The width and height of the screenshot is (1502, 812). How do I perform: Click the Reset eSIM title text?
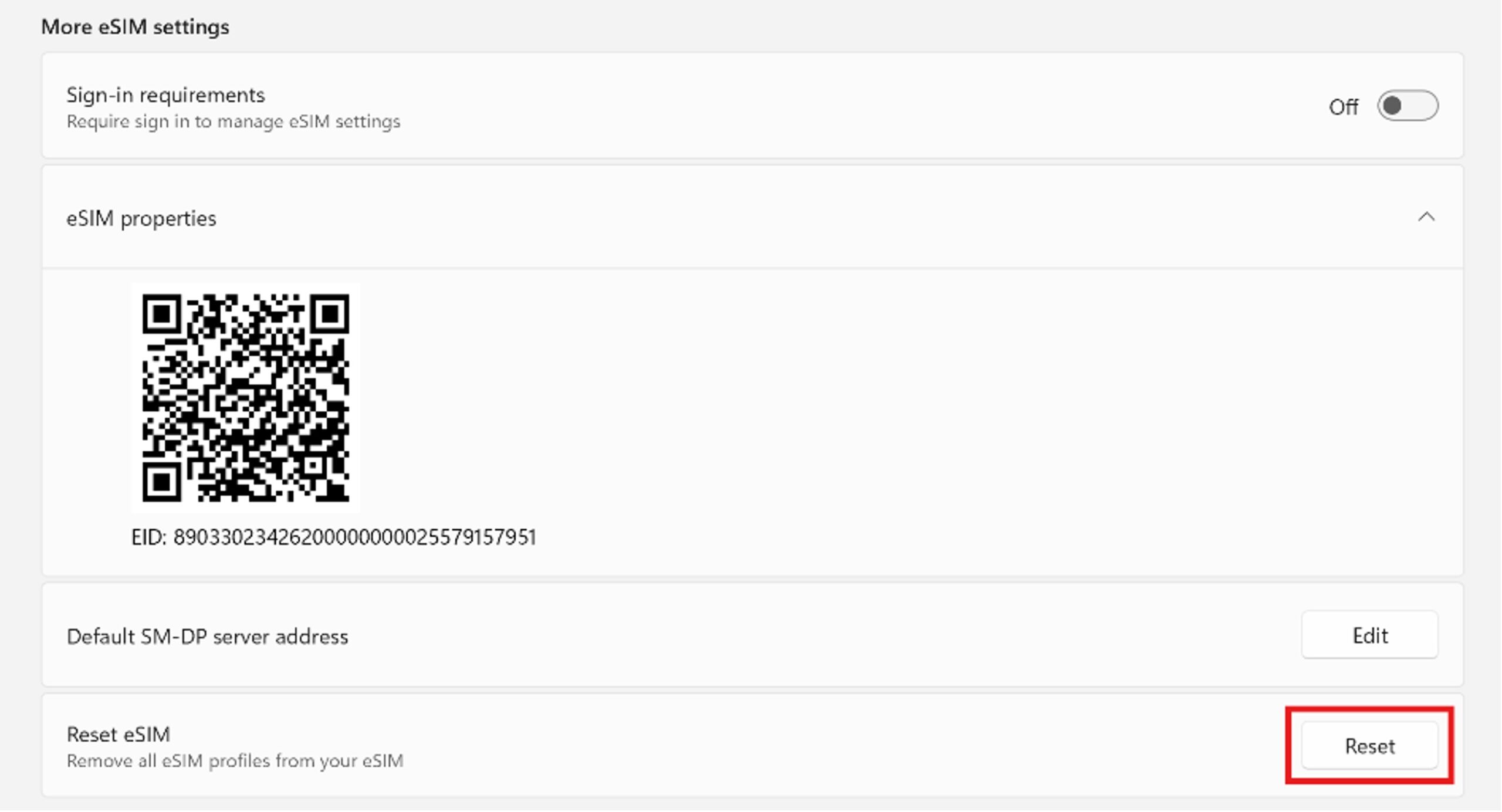click(119, 735)
